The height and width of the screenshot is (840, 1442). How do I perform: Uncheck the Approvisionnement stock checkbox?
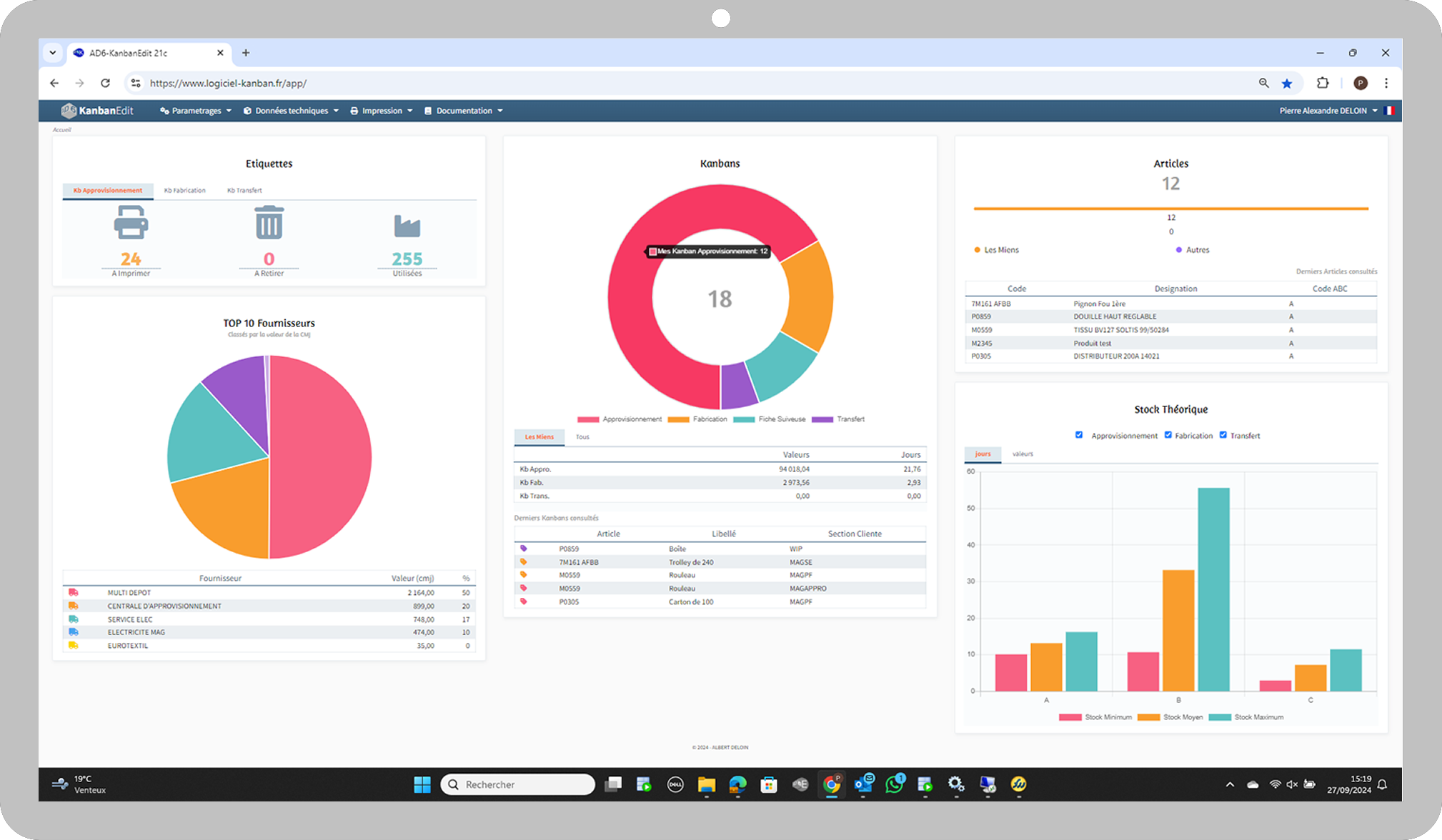(1079, 435)
